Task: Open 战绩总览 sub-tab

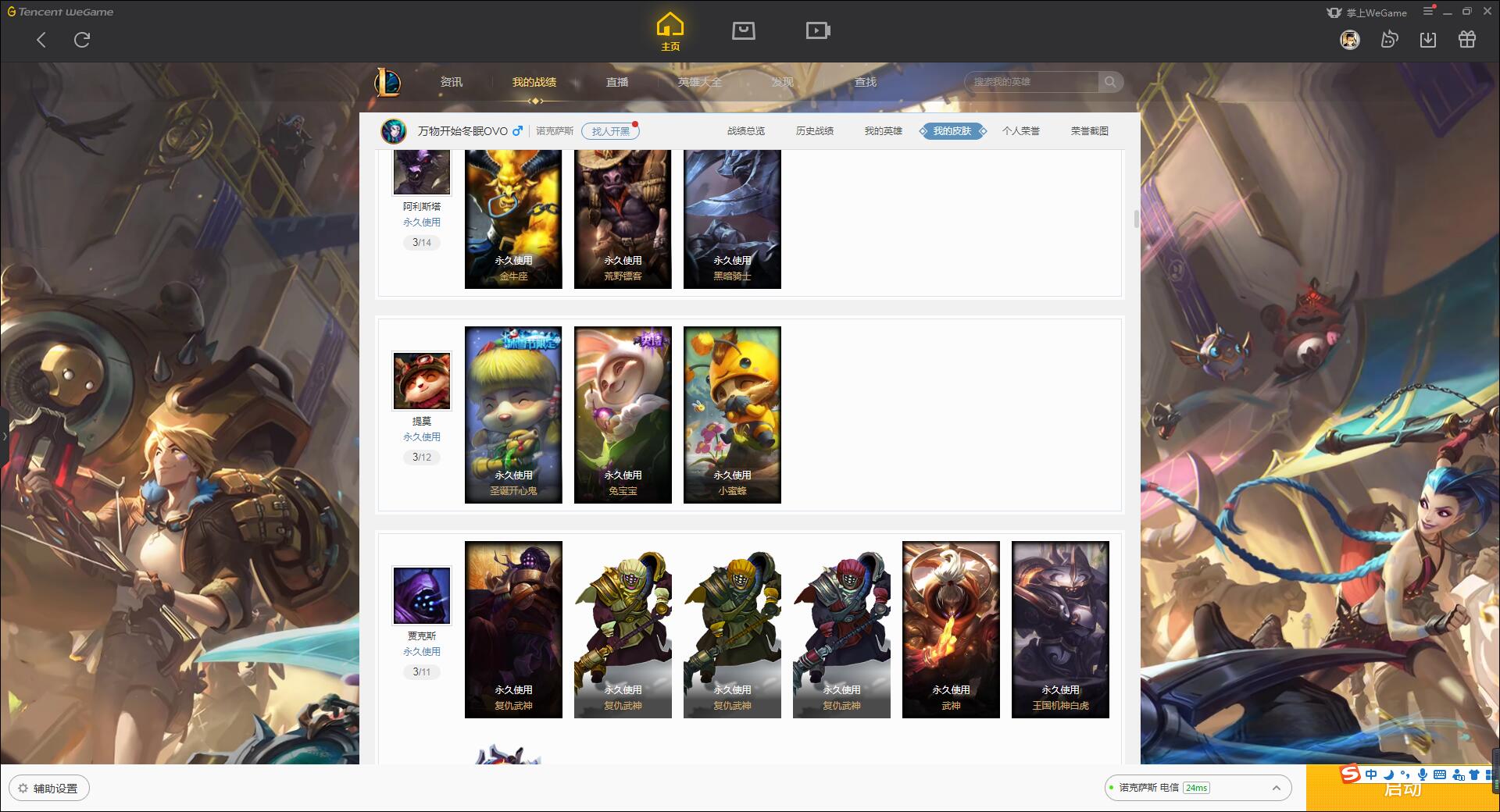Action: pos(746,131)
